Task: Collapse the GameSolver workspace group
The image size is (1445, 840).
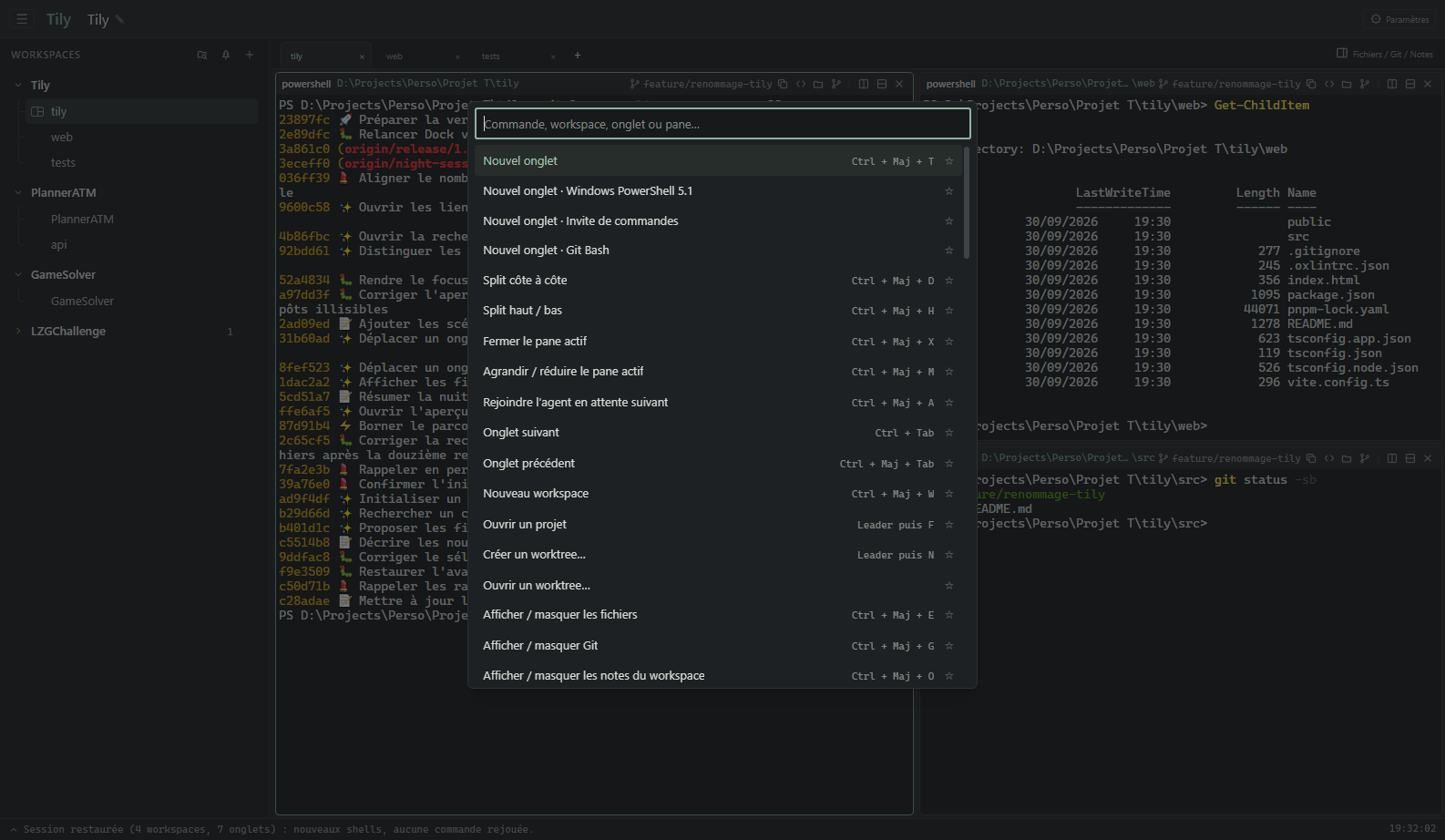Action: click(x=18, y=275)
